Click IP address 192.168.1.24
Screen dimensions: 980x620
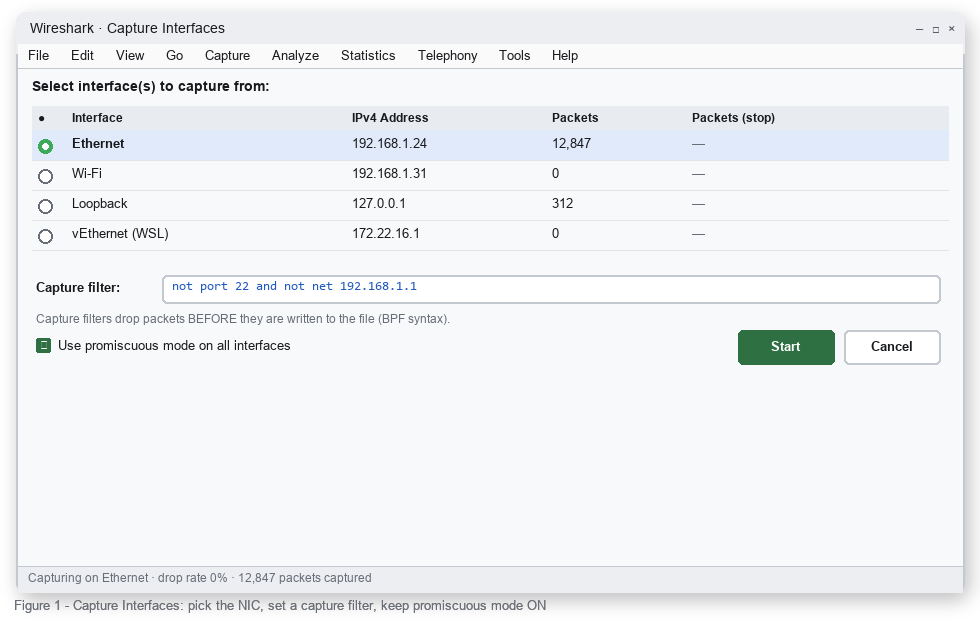389,144
